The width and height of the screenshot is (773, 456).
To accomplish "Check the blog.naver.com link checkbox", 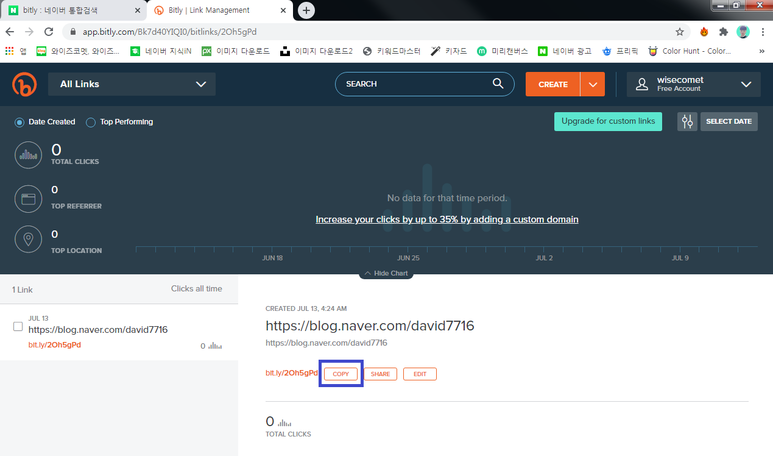I will pos(18,326).
